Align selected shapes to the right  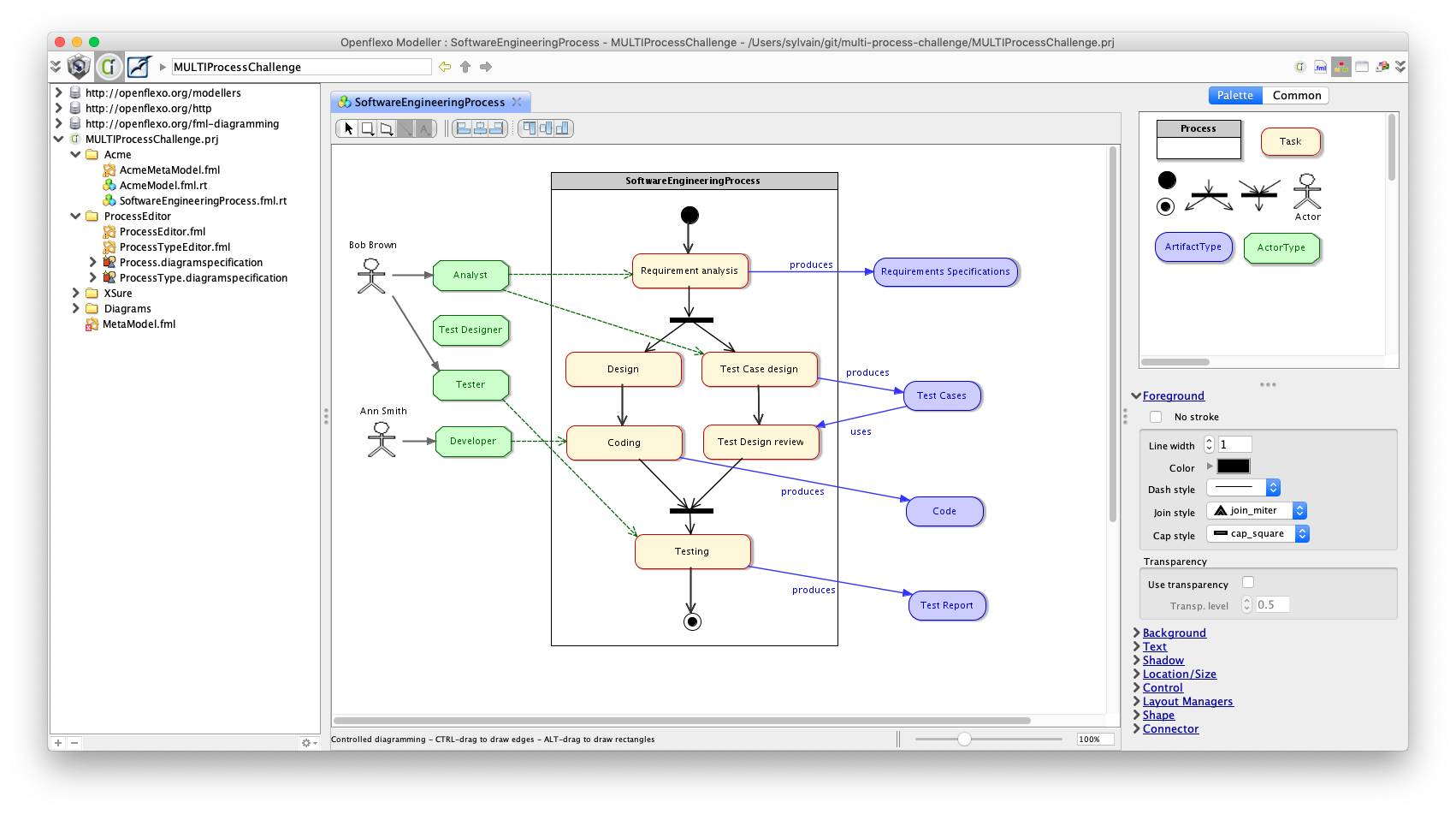click(x=496, y=128)
